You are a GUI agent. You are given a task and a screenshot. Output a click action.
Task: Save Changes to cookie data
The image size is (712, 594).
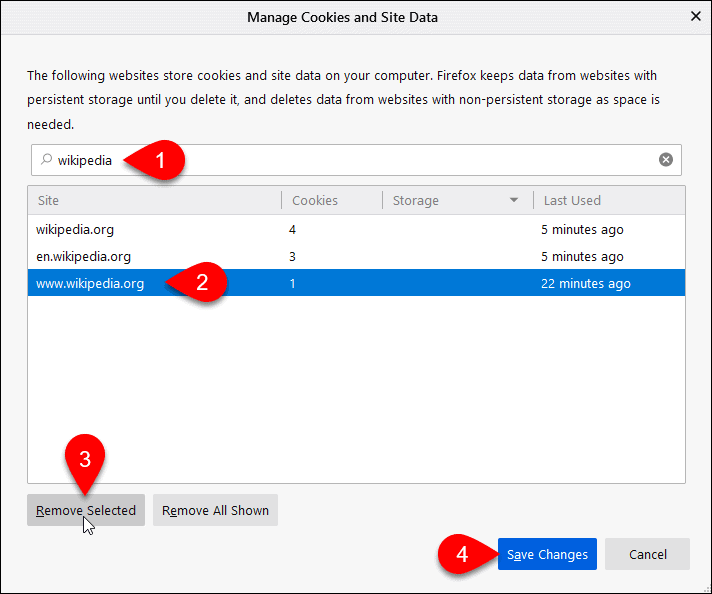(x=547, y=554)
